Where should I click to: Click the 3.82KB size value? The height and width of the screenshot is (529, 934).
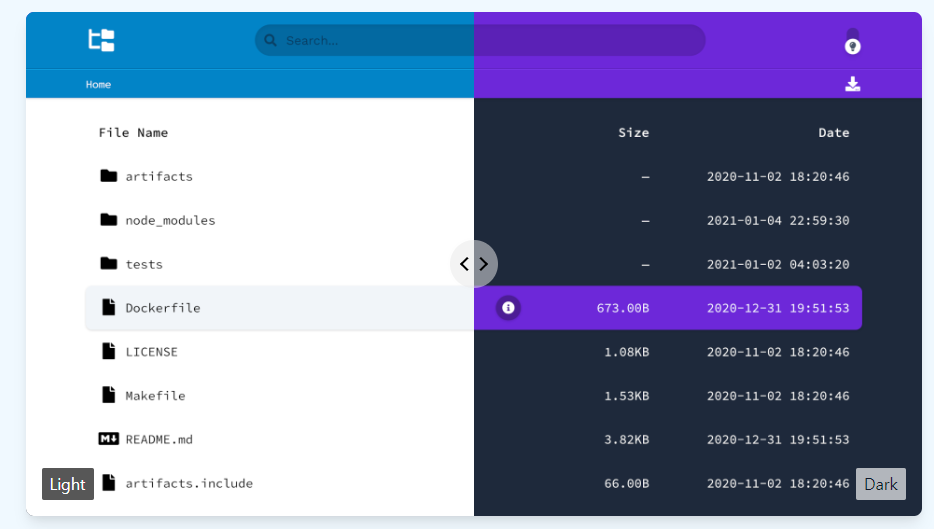tap(627, 440)
